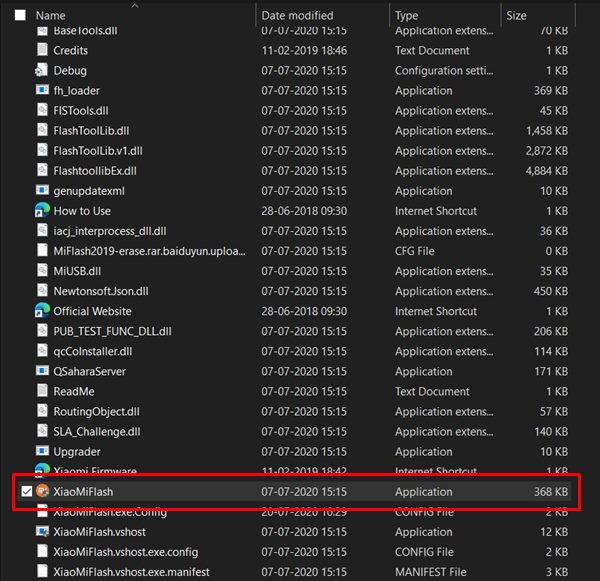Click the iacj_interprocess_dll.dll file icon

coord(42,230)
